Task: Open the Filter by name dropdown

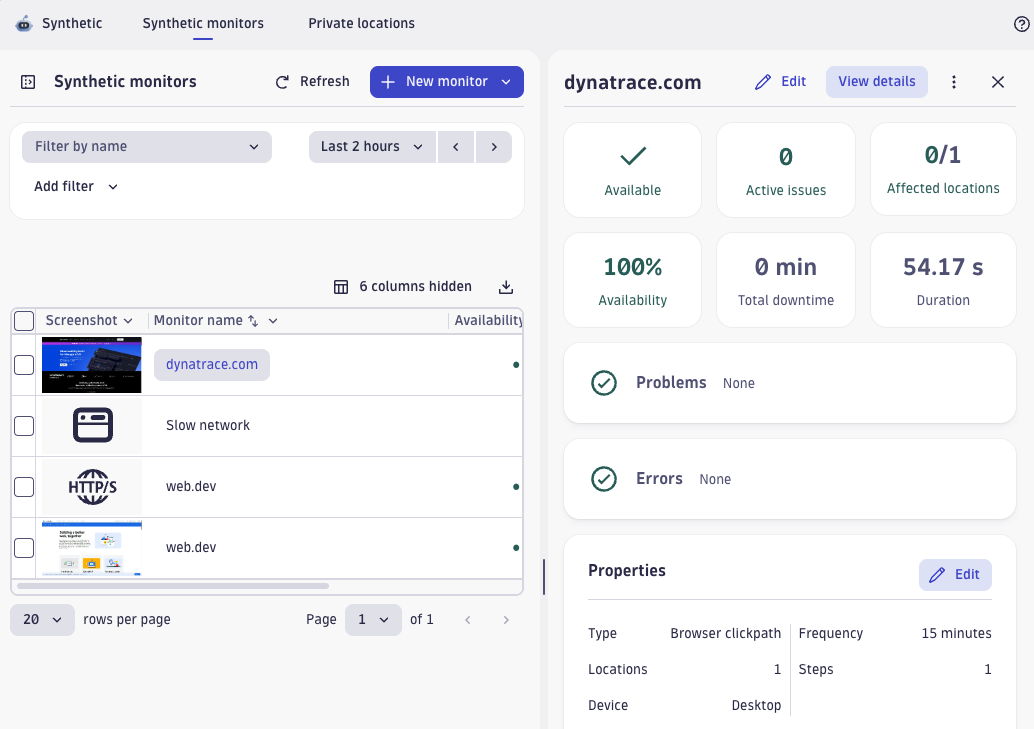Action: coord(146,146)
